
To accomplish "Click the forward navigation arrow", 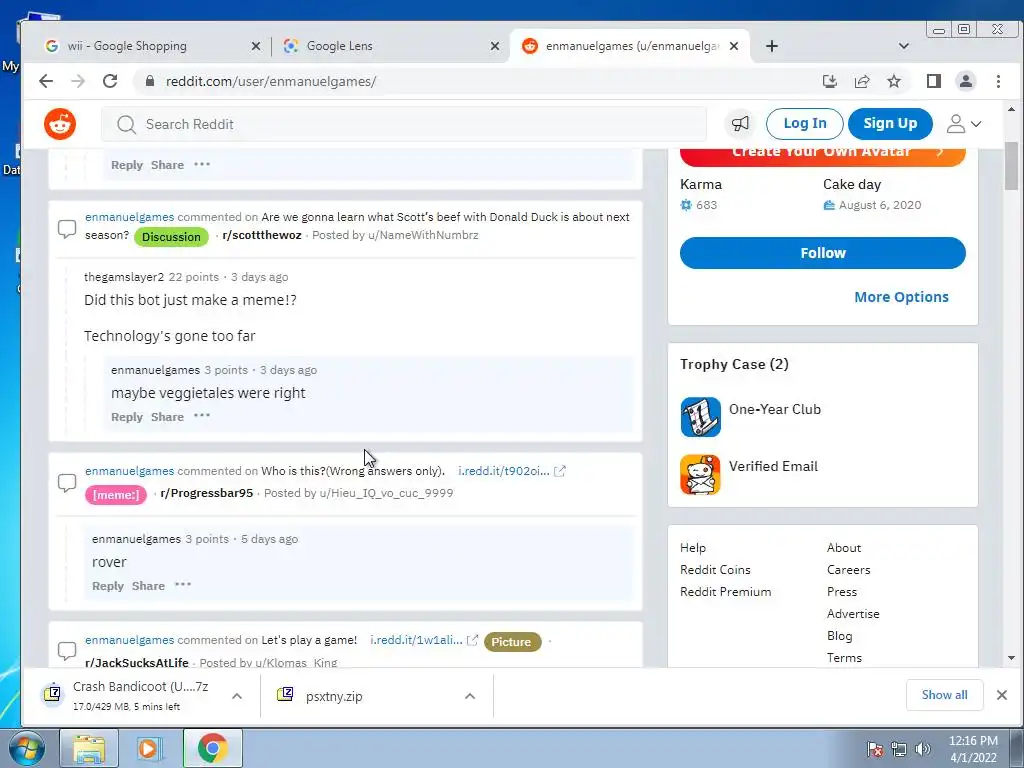I will (78, 81).
